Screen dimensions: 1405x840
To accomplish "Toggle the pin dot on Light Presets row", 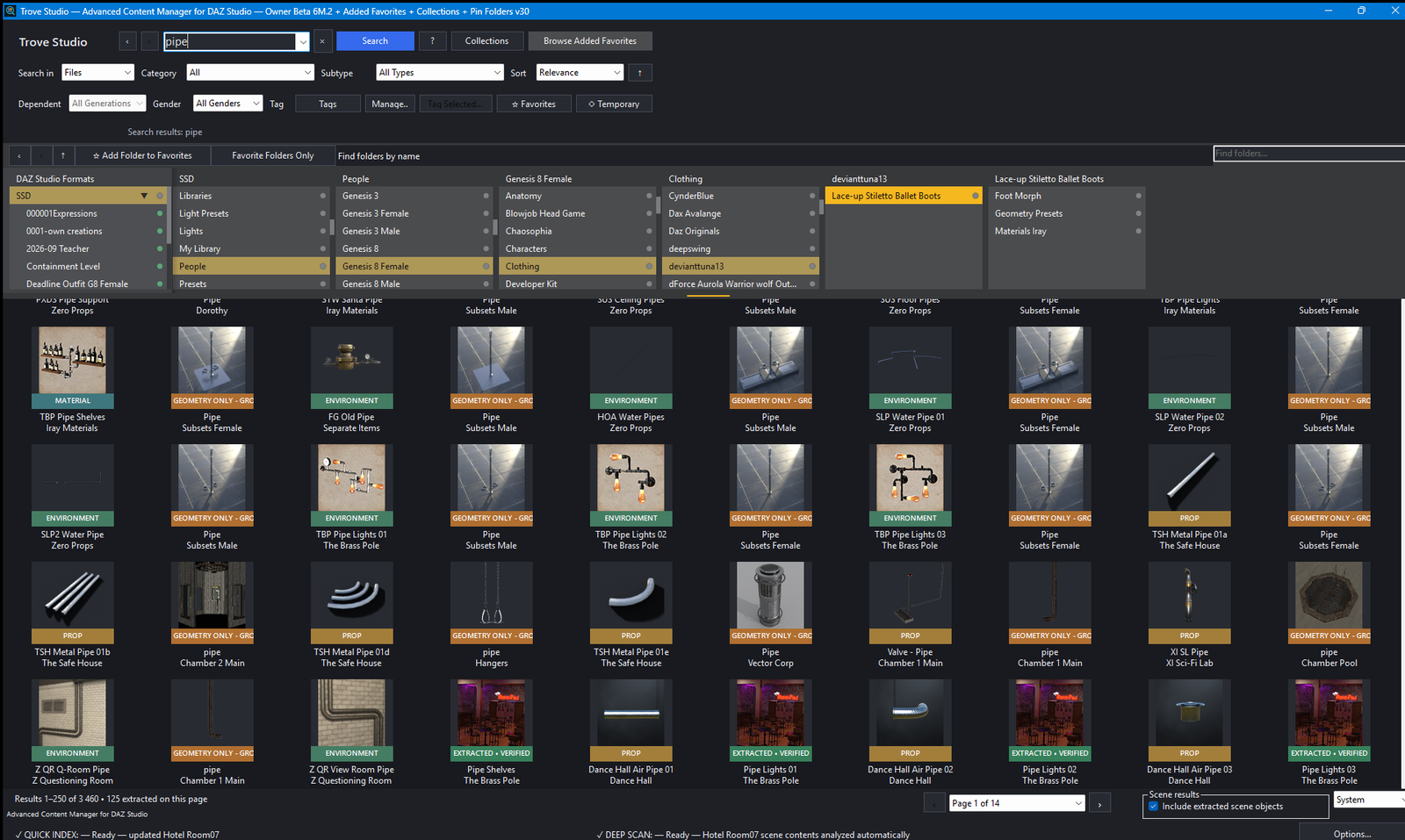I will point(323,213).
